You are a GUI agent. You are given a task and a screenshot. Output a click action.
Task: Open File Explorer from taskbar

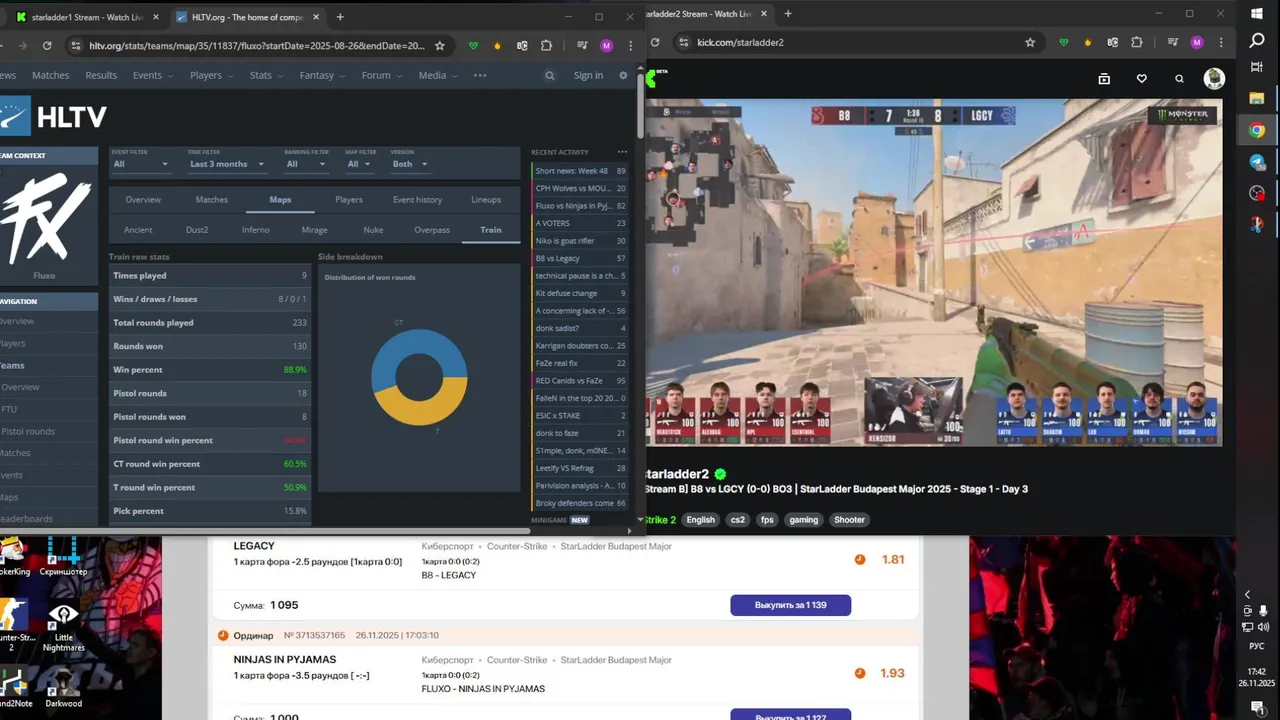pos(1257,98)
